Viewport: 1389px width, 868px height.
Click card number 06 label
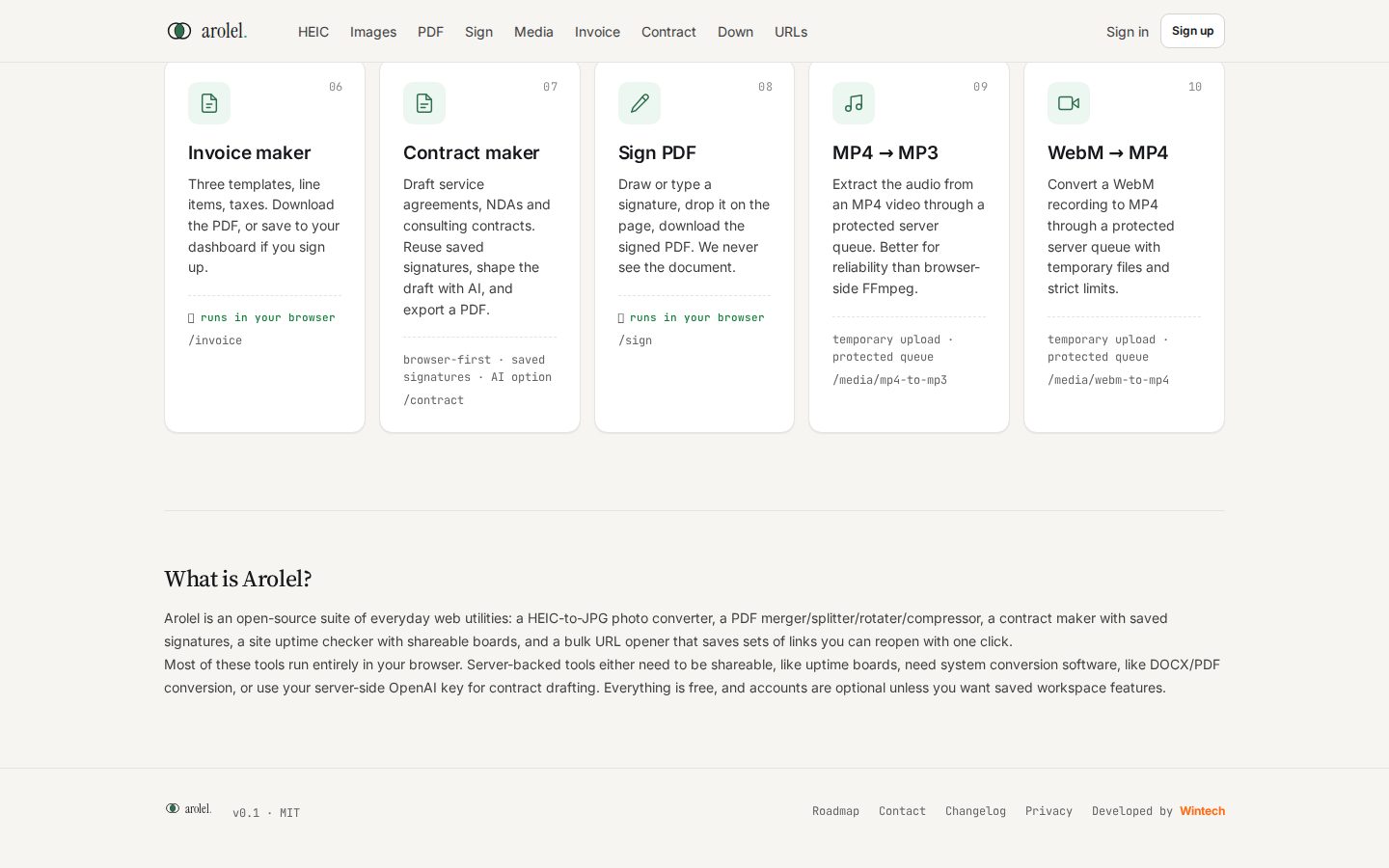pyautogui.click(x=336, y=87)
